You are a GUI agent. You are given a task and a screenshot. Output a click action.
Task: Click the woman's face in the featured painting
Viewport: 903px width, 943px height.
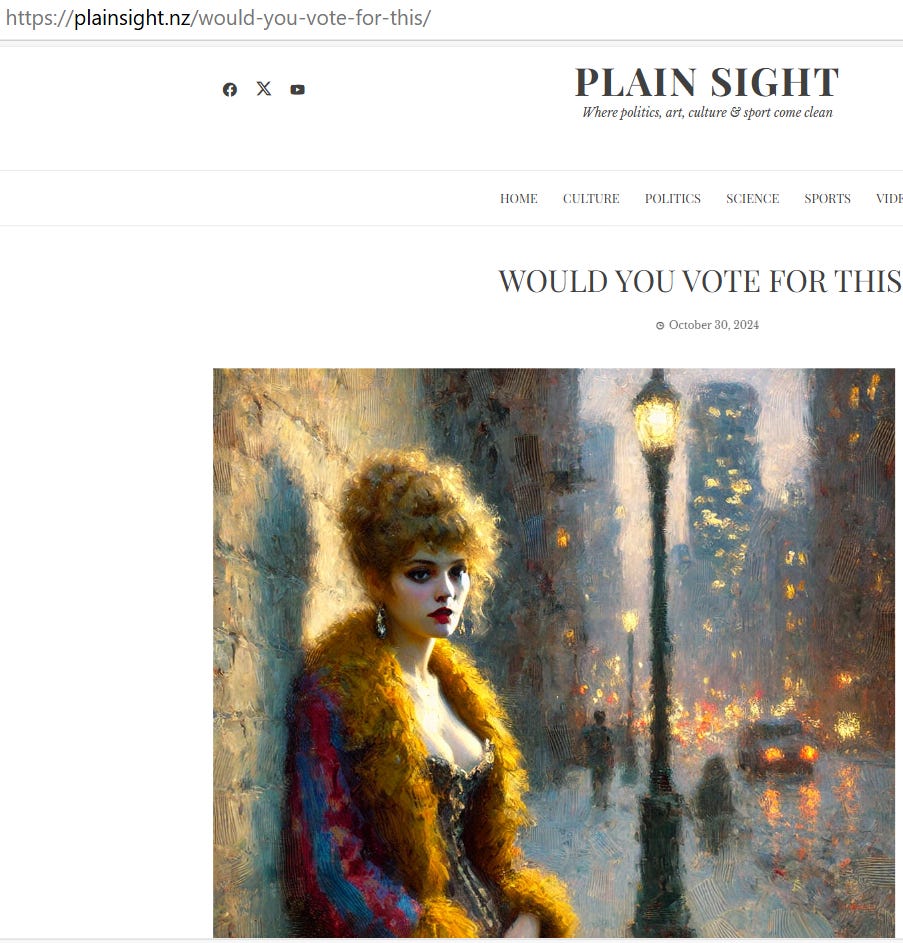pyautogui.click(x=434, y=592)
